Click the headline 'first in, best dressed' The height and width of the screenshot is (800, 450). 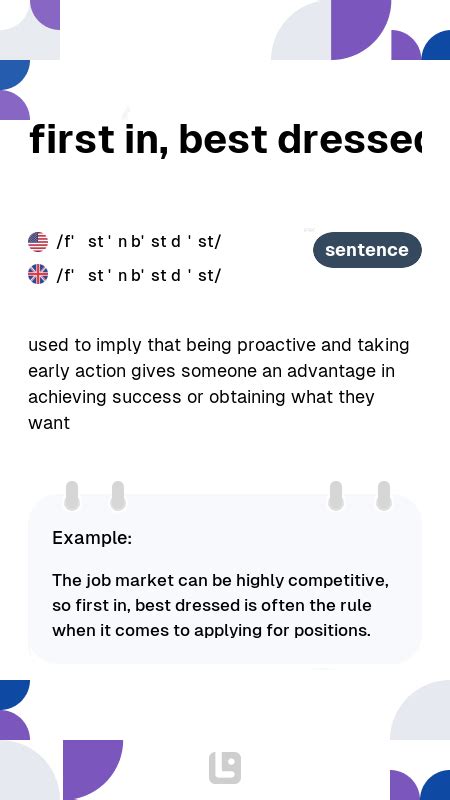226,140
